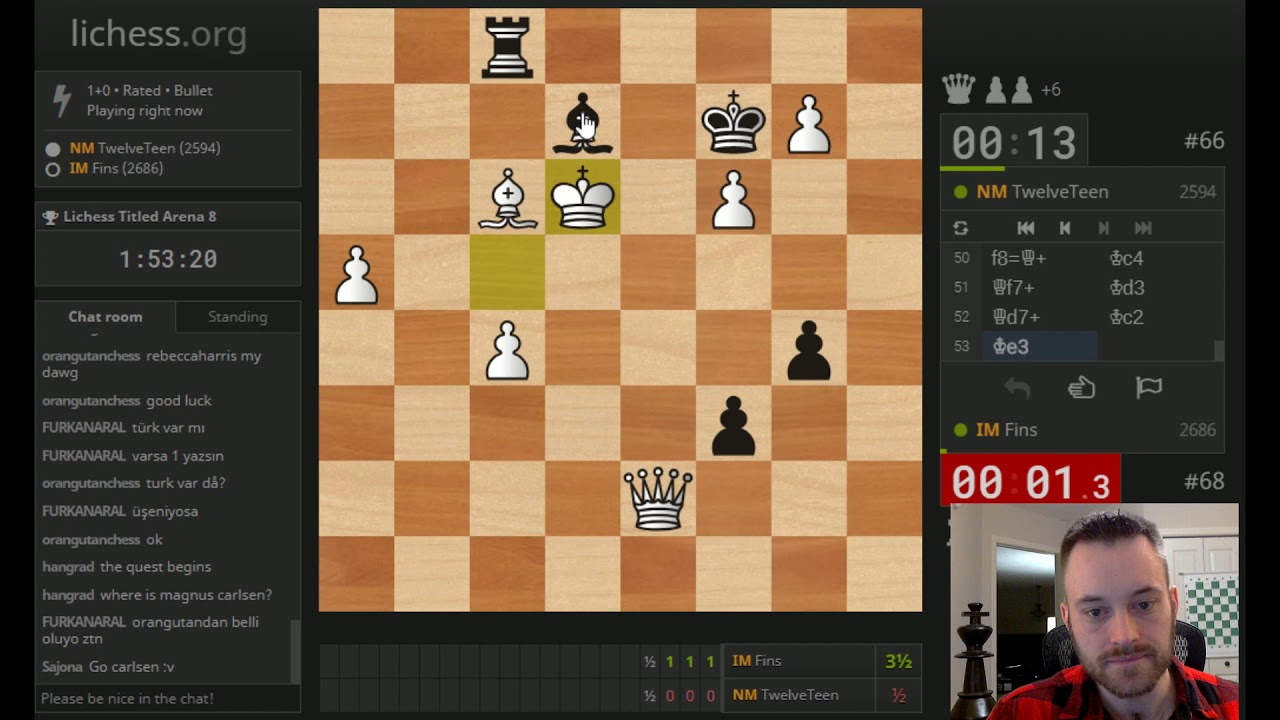
Task: Click the '1+0 • Rated • Bullet' game info
Action: 150,90
